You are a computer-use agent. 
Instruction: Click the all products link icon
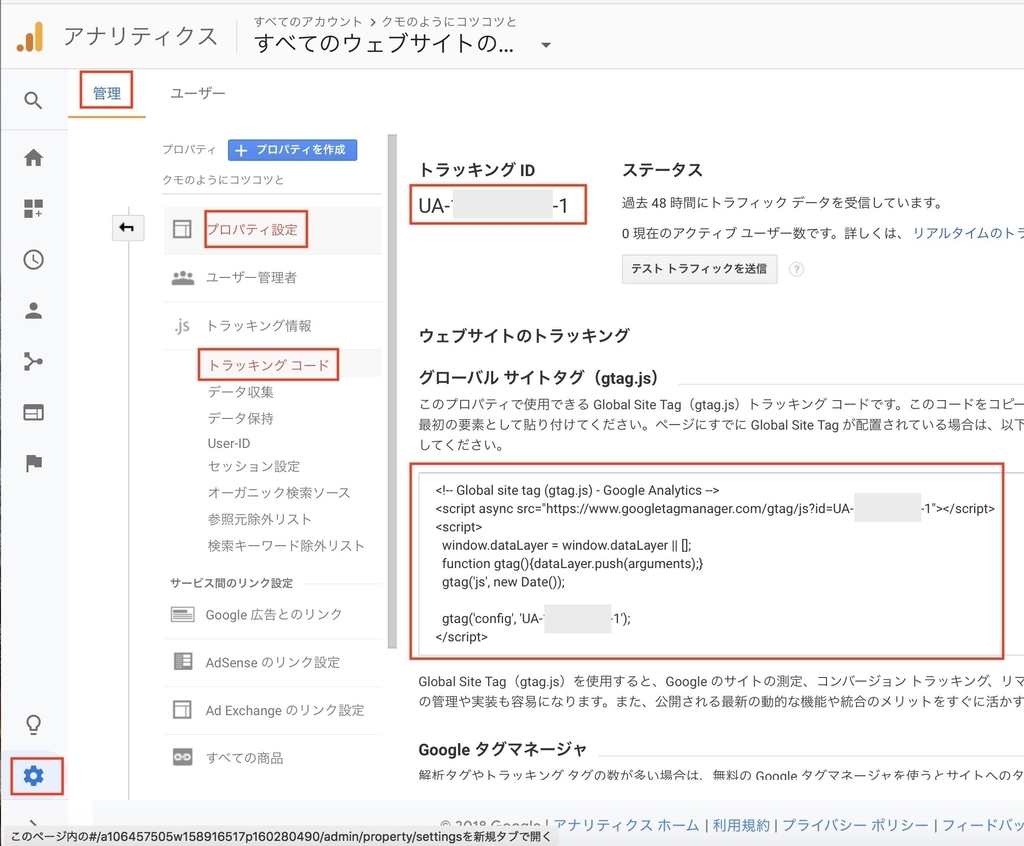(x=182, y=757)
